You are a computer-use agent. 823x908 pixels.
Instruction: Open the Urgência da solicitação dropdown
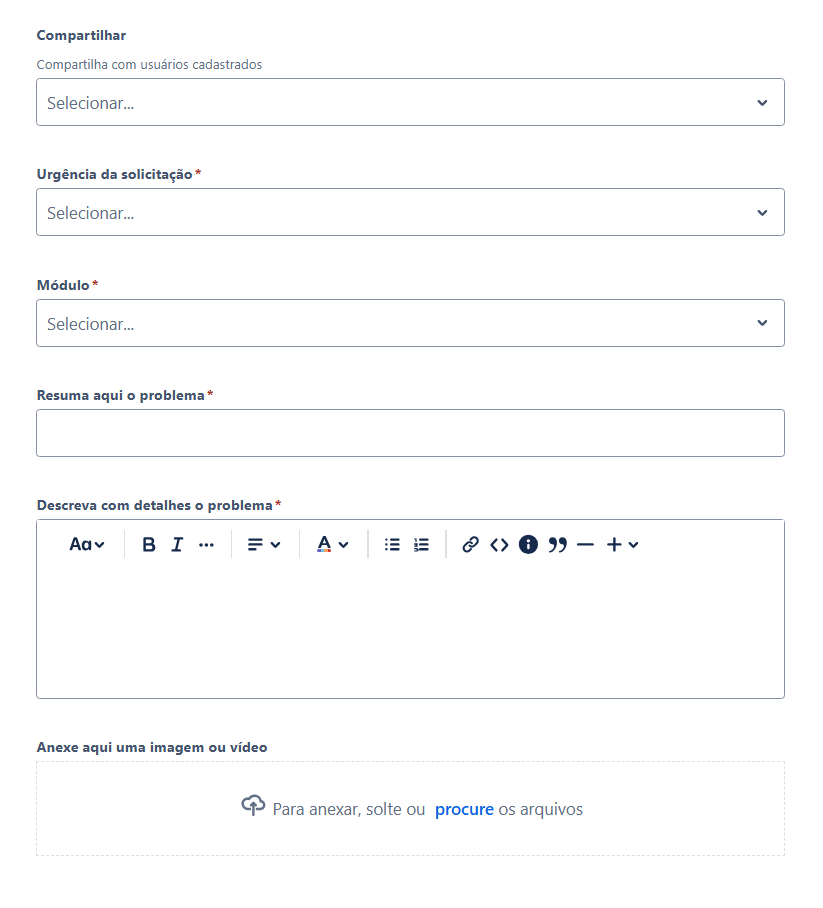point(411,212)
